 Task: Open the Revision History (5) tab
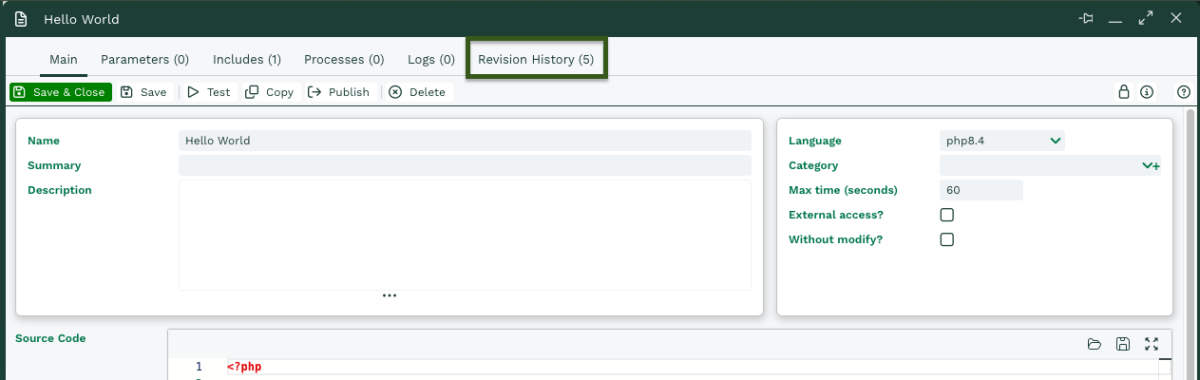536,60
